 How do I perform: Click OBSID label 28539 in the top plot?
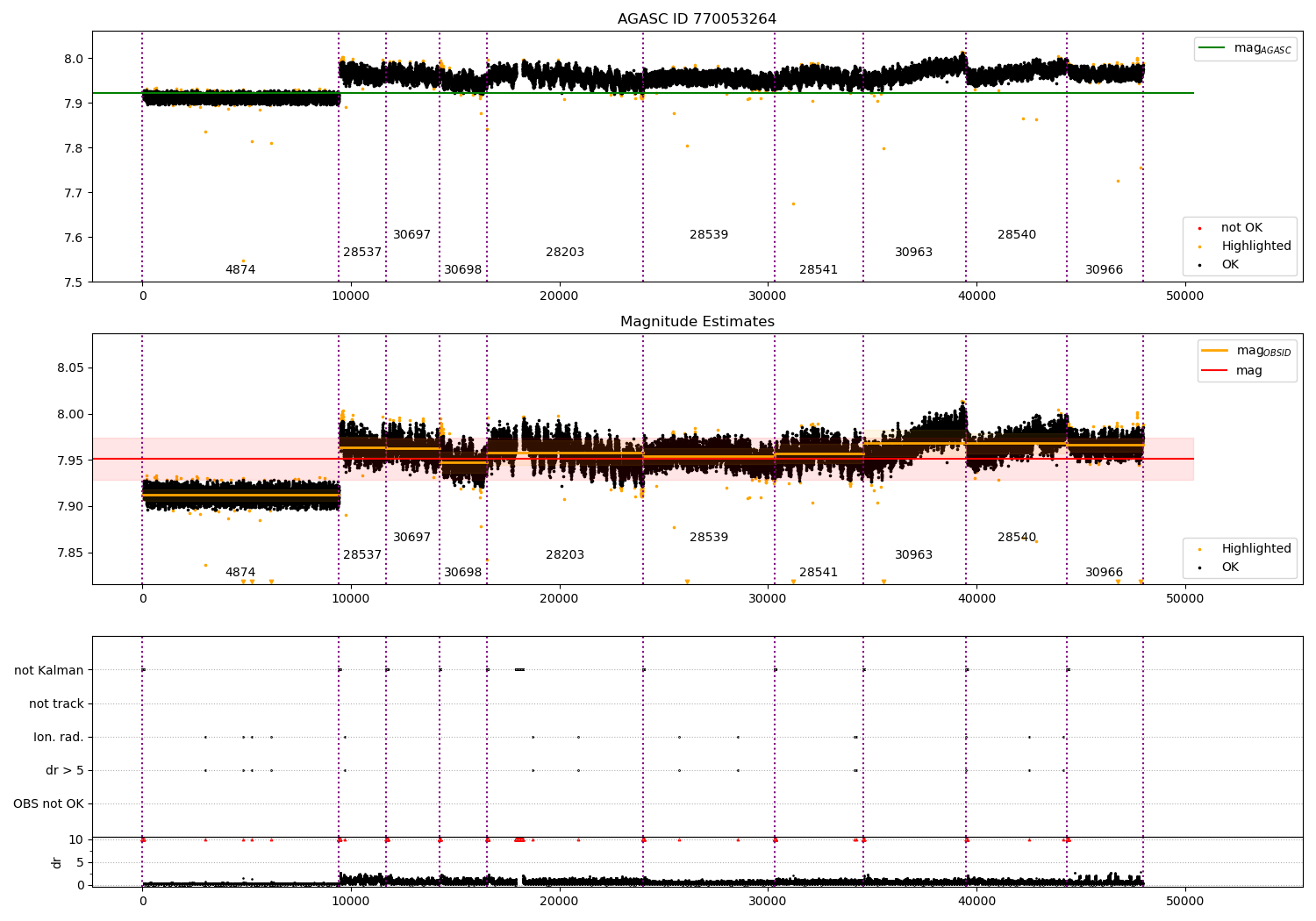[x=709, y=235]
